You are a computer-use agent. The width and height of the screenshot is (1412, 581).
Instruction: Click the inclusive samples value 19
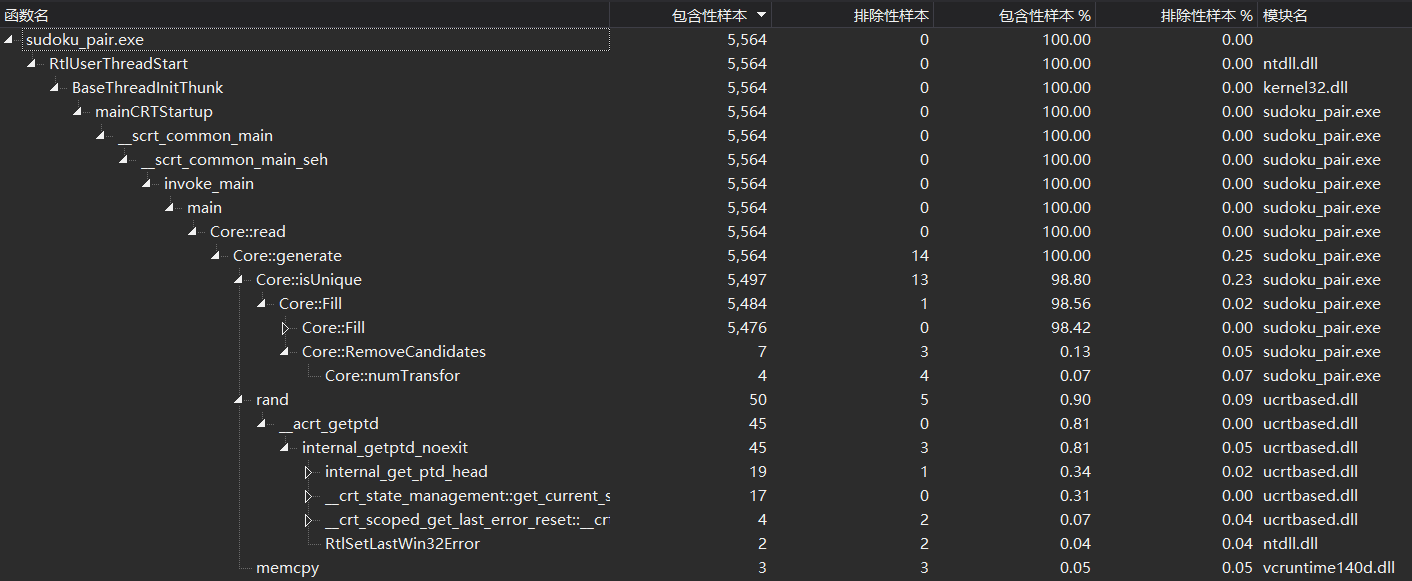click(x=757, y=472)
